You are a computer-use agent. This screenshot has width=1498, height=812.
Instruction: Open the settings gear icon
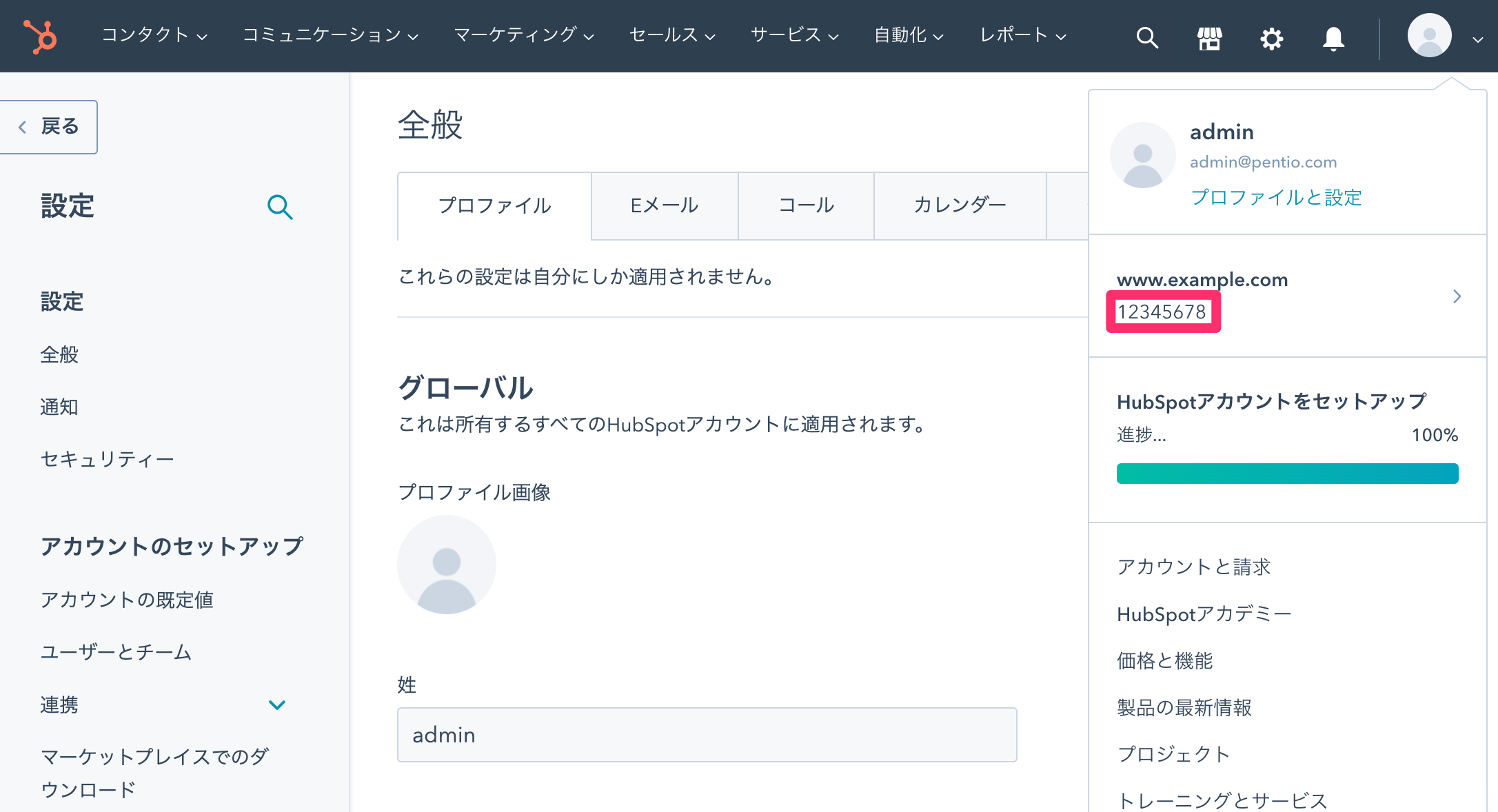[1271, 38]
